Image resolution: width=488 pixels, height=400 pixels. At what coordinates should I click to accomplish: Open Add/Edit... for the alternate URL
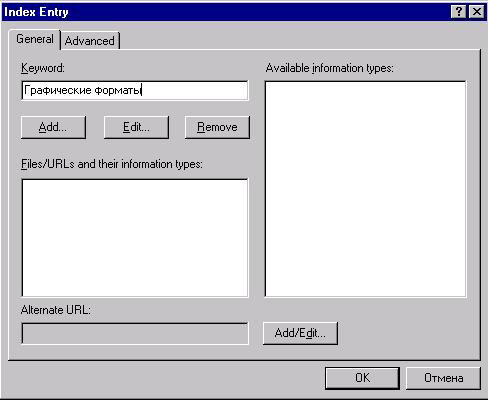[300, 333]
